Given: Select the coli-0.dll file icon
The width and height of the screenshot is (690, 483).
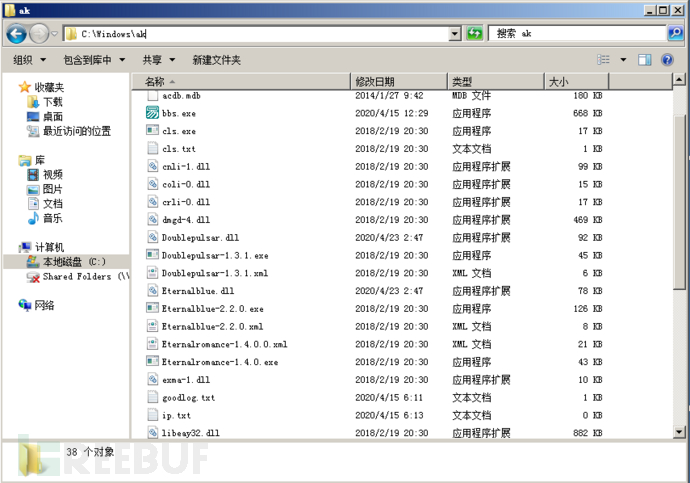Looking at the screenshot, I should (x=152, y=184).
